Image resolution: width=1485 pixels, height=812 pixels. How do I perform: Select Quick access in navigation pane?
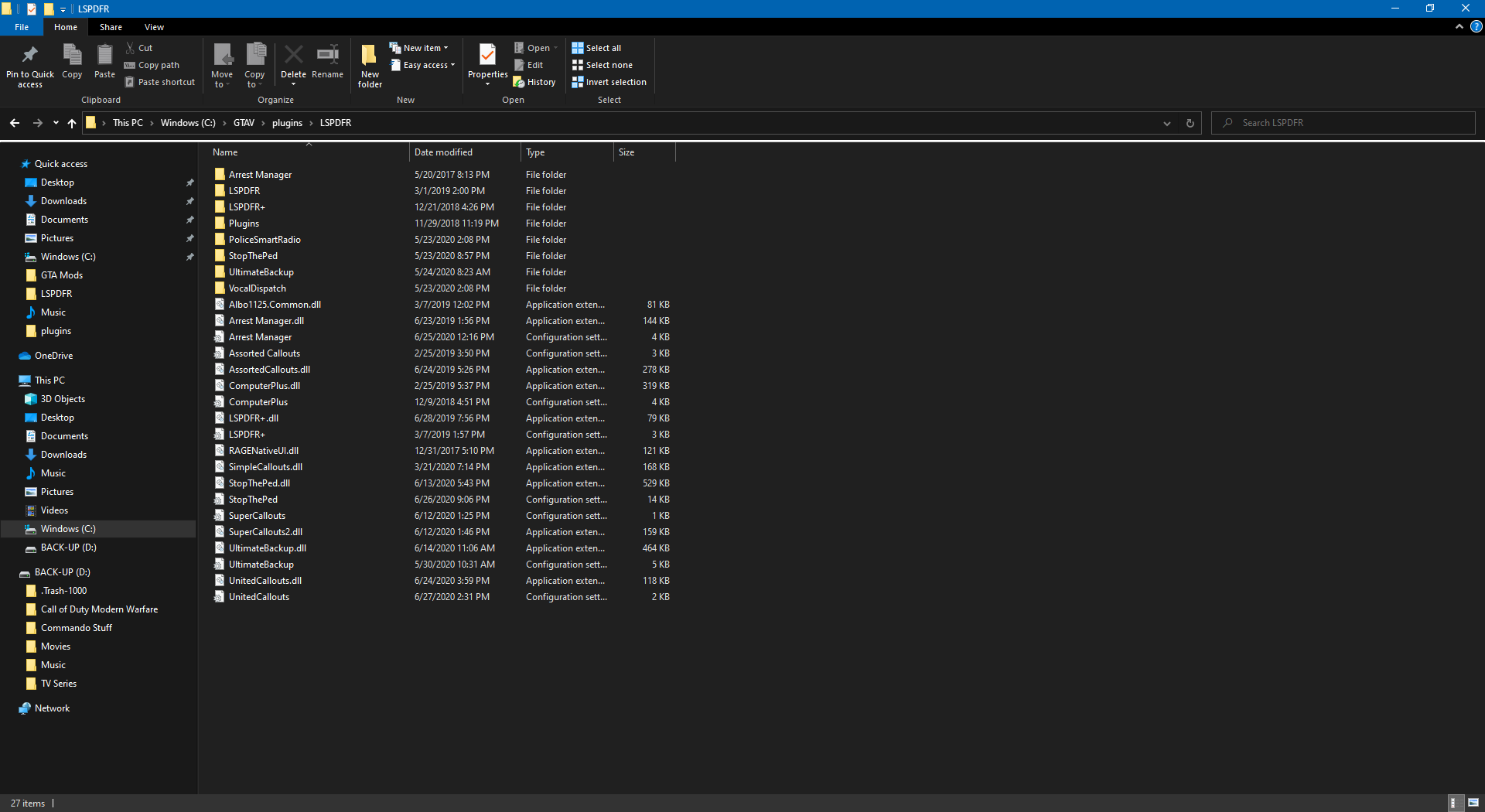(61, 164)
